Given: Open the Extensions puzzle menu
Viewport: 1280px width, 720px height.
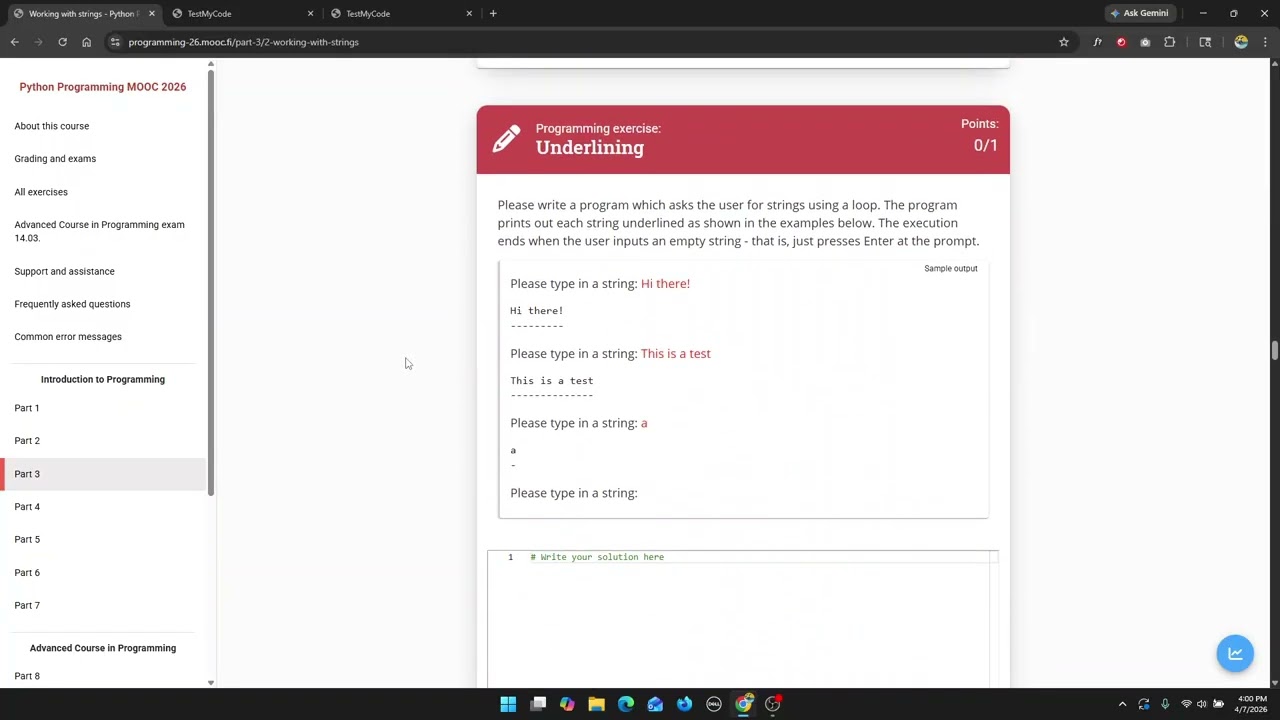Looking at the screenshot, I should click(x=1169, y=42).
